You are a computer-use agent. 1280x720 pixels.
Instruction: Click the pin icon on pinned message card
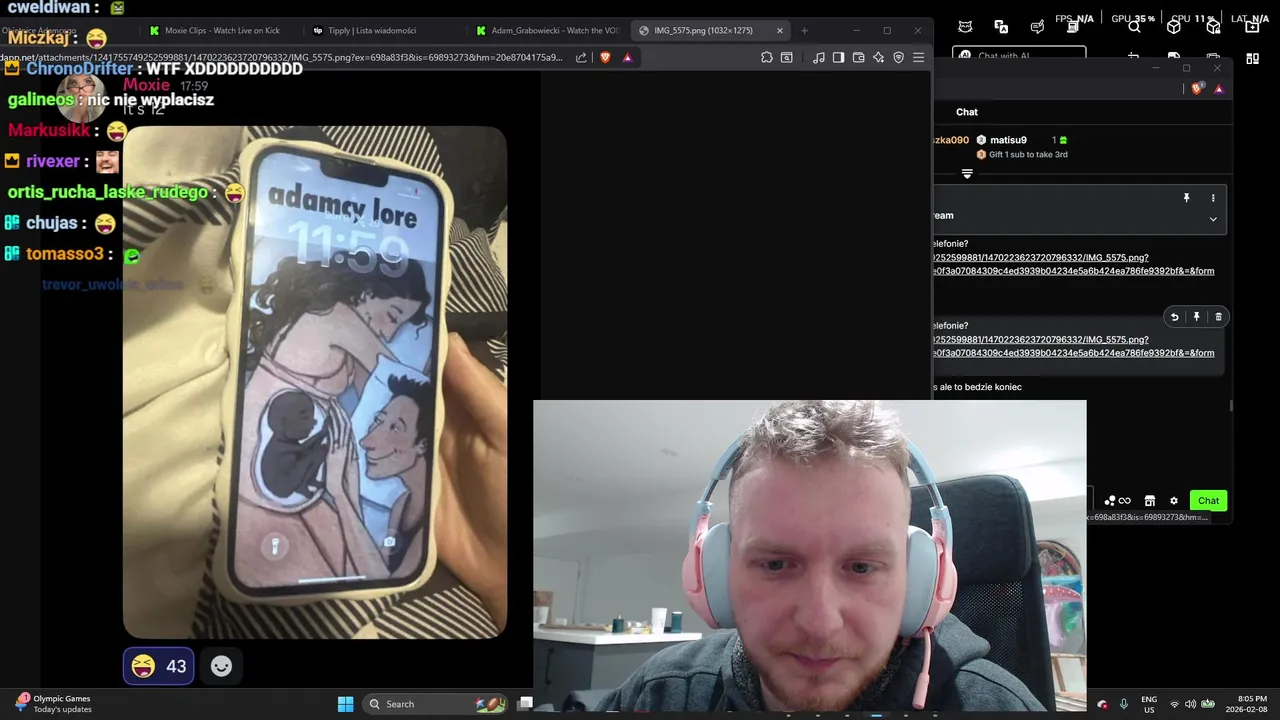(1187, 198)
